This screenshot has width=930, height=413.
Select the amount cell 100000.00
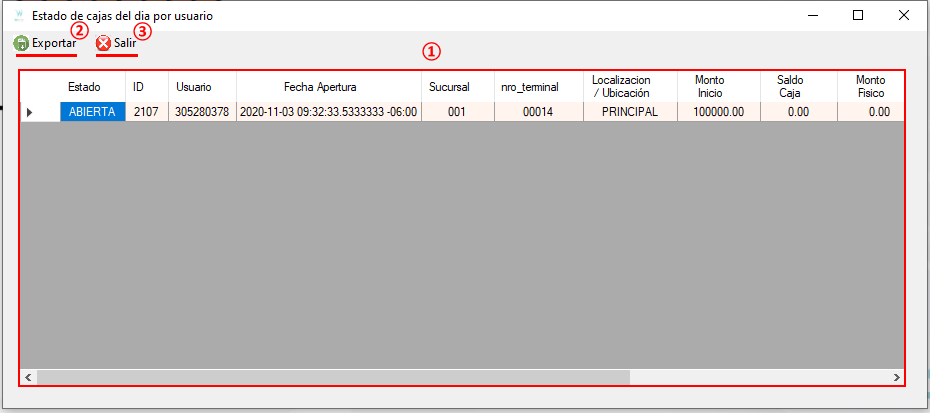pyautogui.click(x=719, y=112)
